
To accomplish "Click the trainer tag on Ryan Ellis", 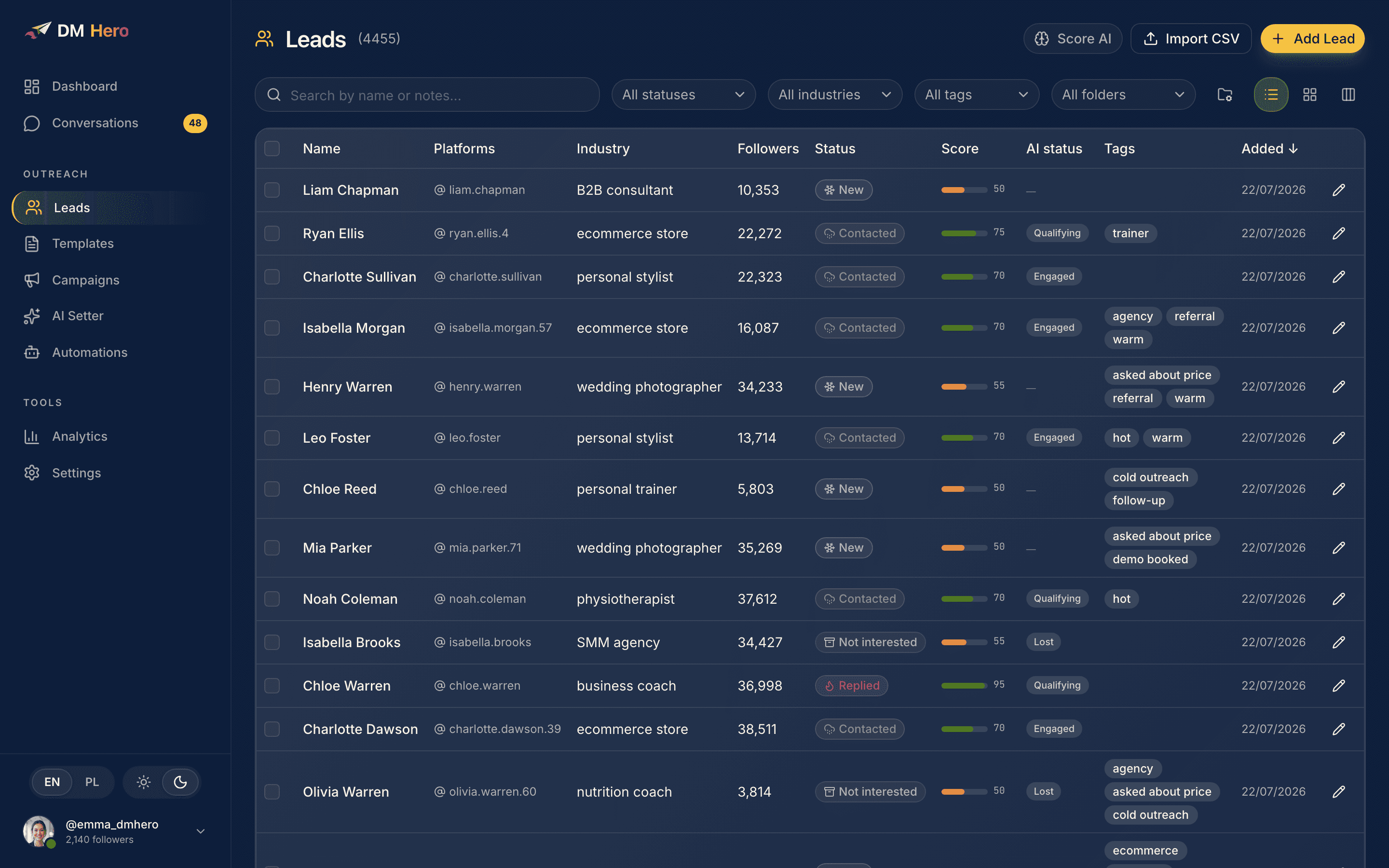I will (1130, 234).
